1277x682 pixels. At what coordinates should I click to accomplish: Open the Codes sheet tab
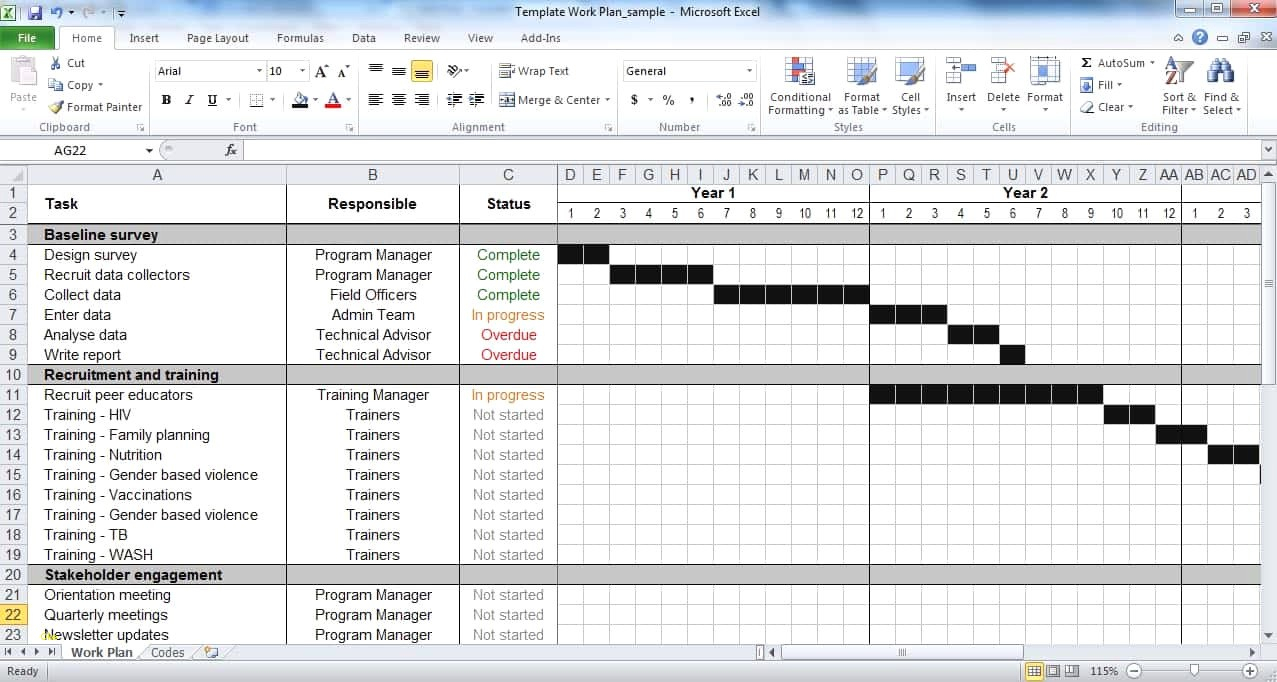click(167, 652)
